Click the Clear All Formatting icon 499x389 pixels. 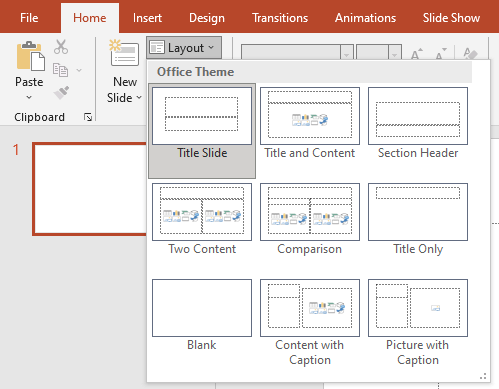pos(470,53)
